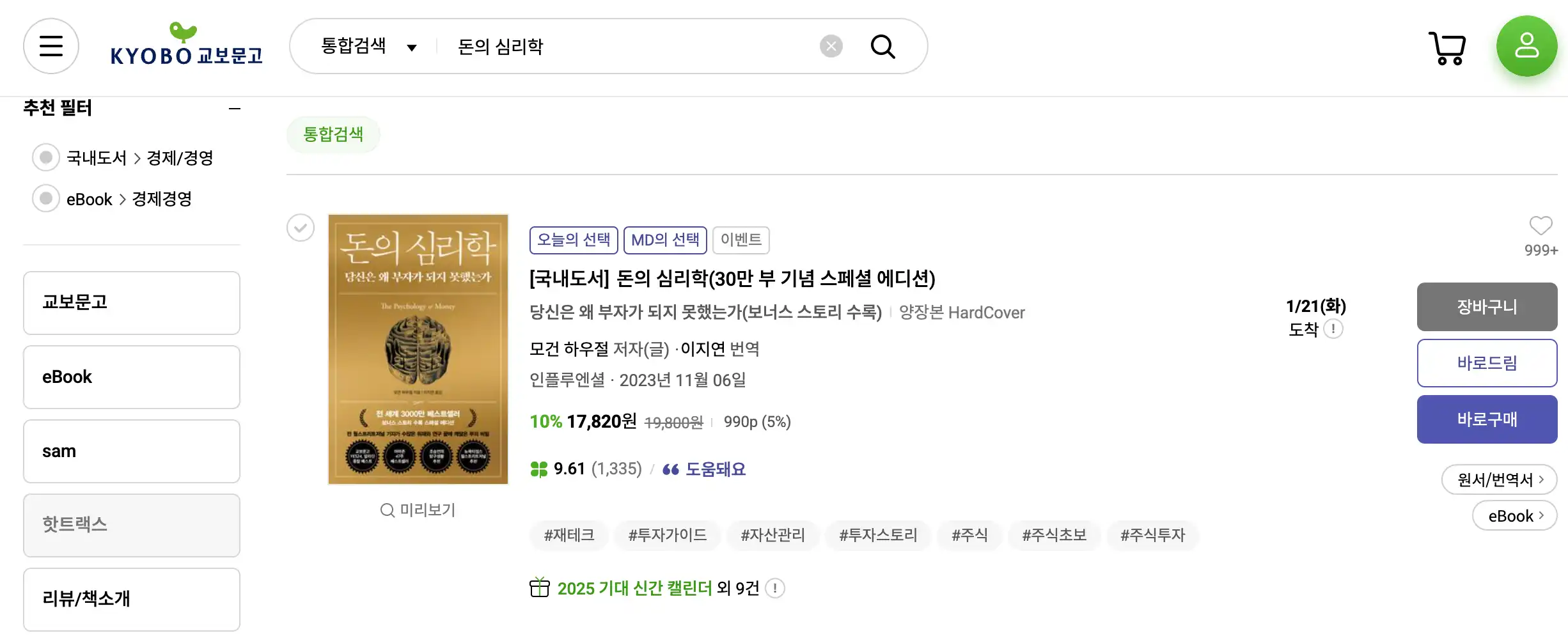Clear the search query with the X icon

[x=830, y=45]
